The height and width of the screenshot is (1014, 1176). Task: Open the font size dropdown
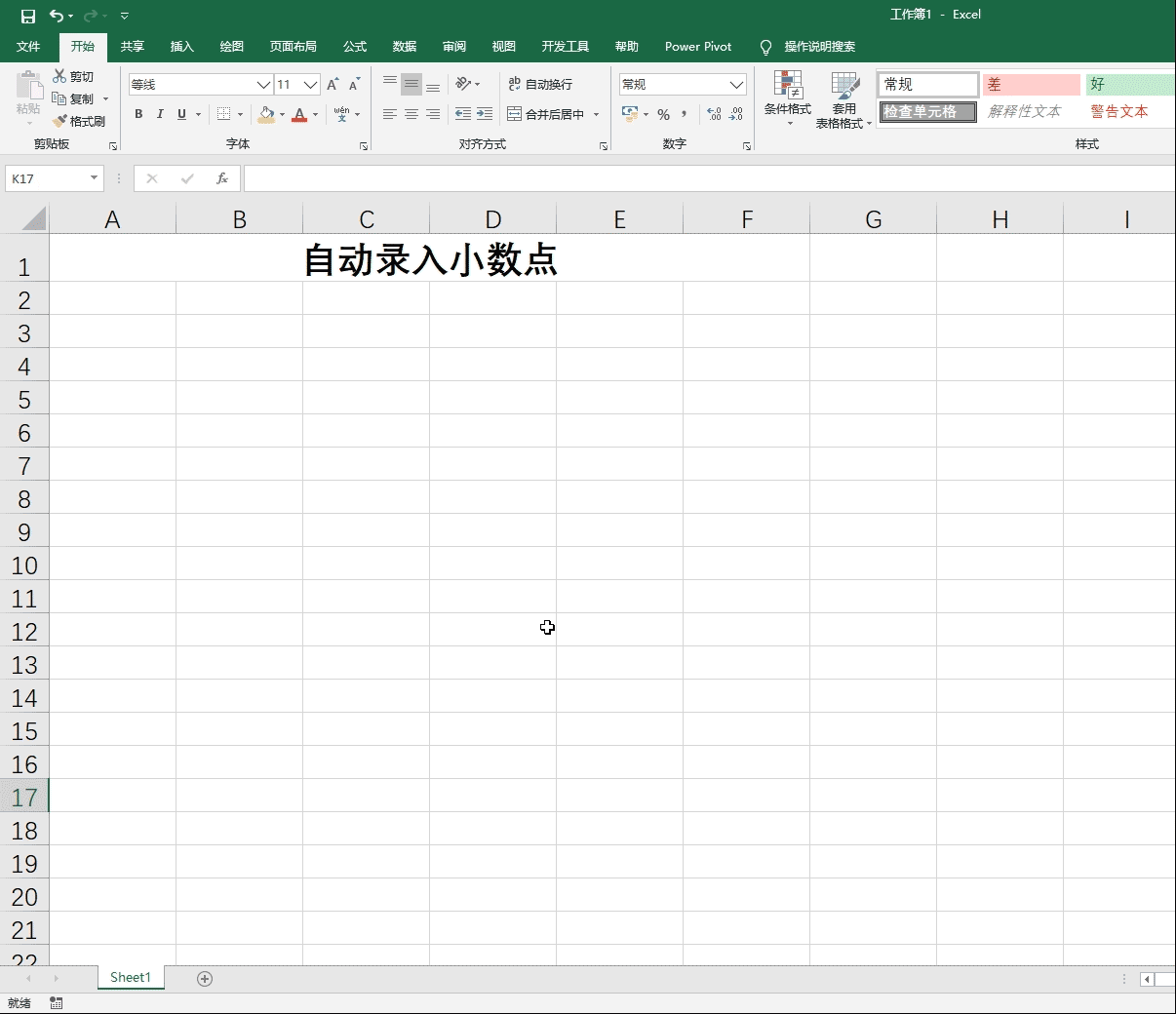pos(311,85)
